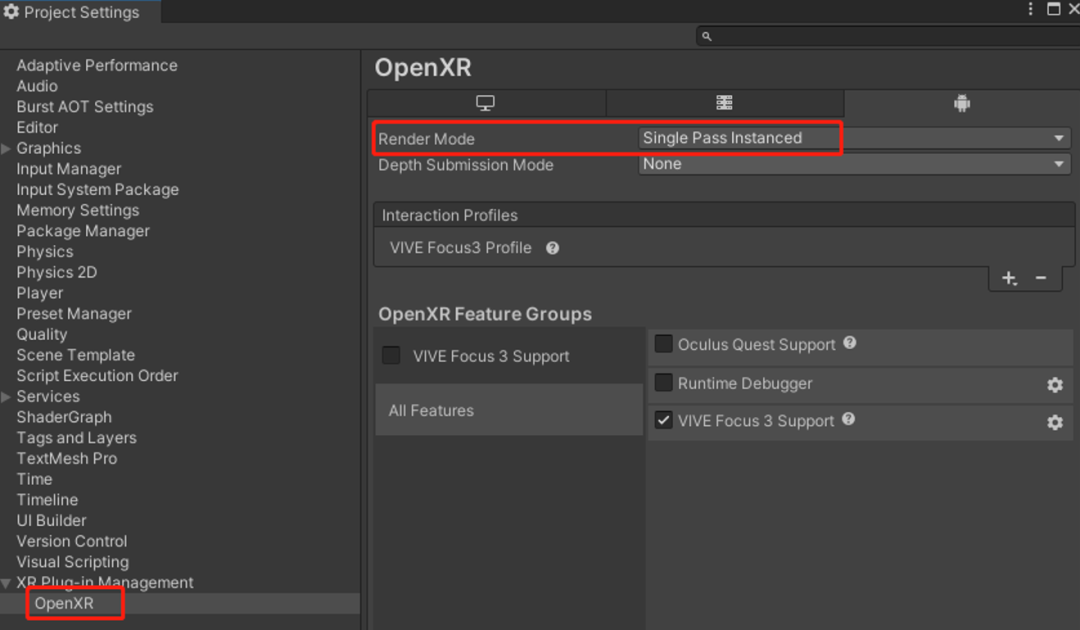The height and width of the screenshot is (630, 1080).
Task: Select Player settings
Action: pyautogui.click(x=40, y=293)
